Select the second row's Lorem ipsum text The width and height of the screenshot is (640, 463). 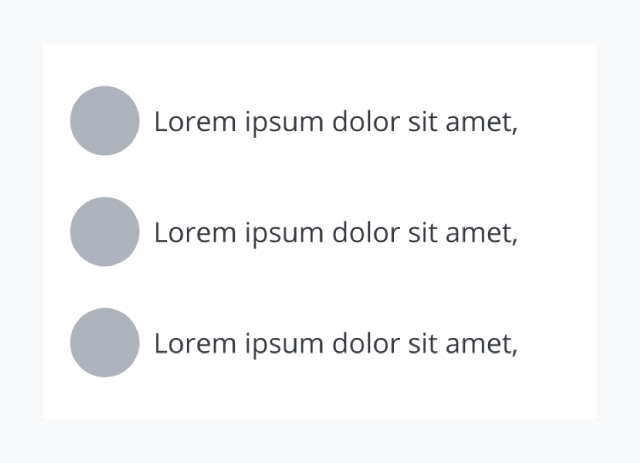pyautogui.click(x=335, y=233)
